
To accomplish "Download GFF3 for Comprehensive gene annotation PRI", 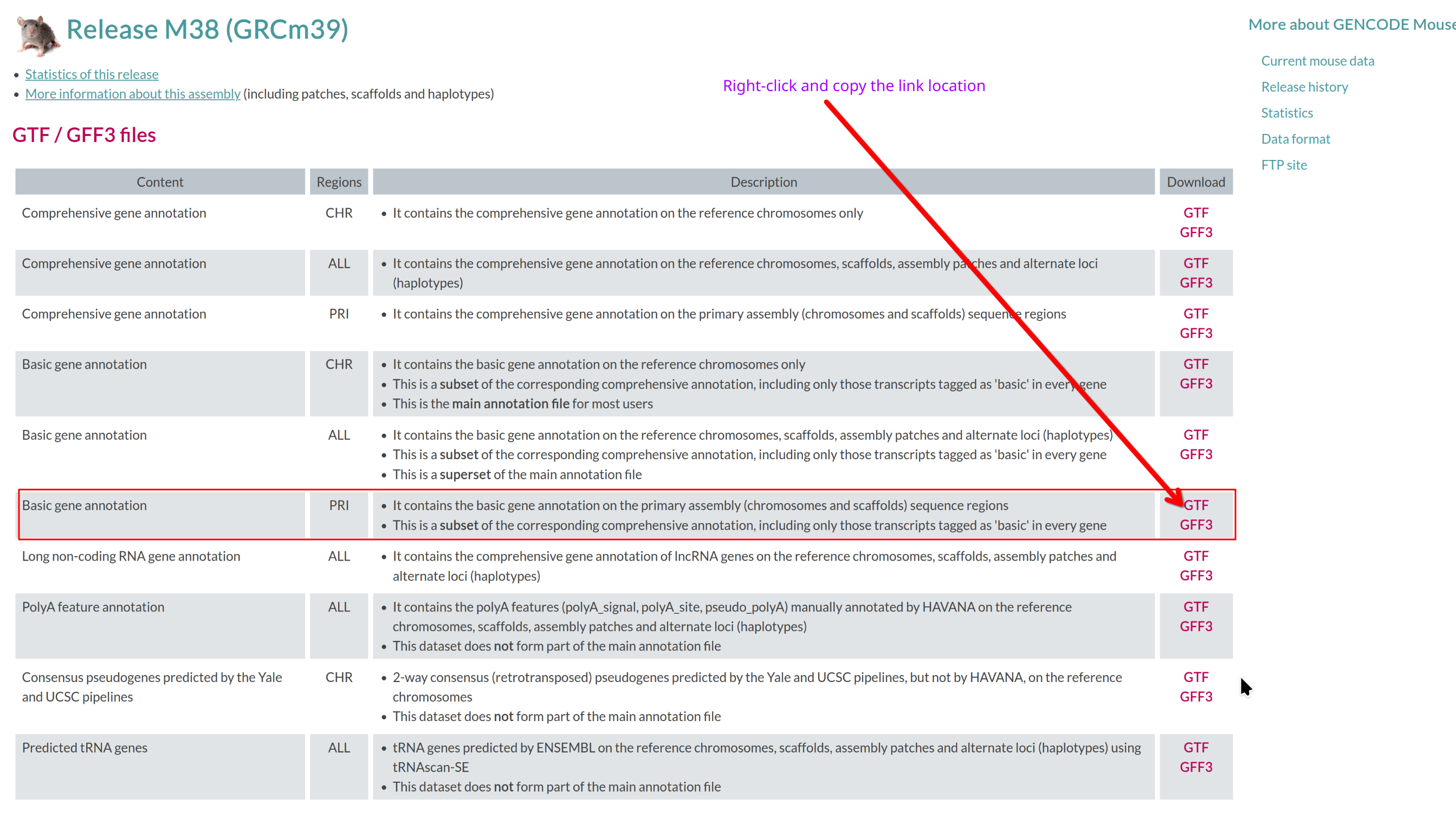I will (1196, 333).
